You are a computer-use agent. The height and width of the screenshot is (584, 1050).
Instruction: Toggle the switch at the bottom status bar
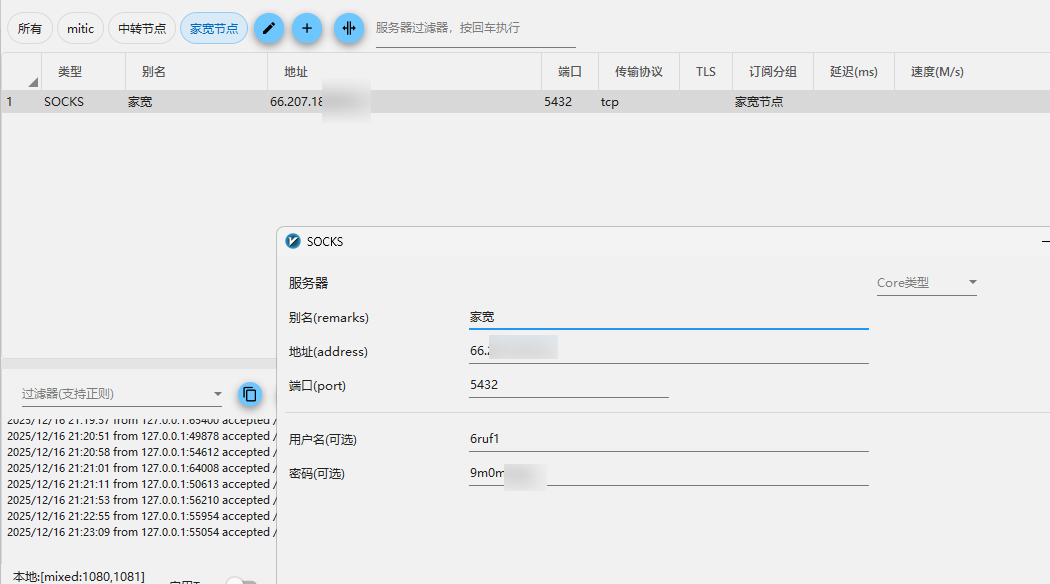pos(241,580)
